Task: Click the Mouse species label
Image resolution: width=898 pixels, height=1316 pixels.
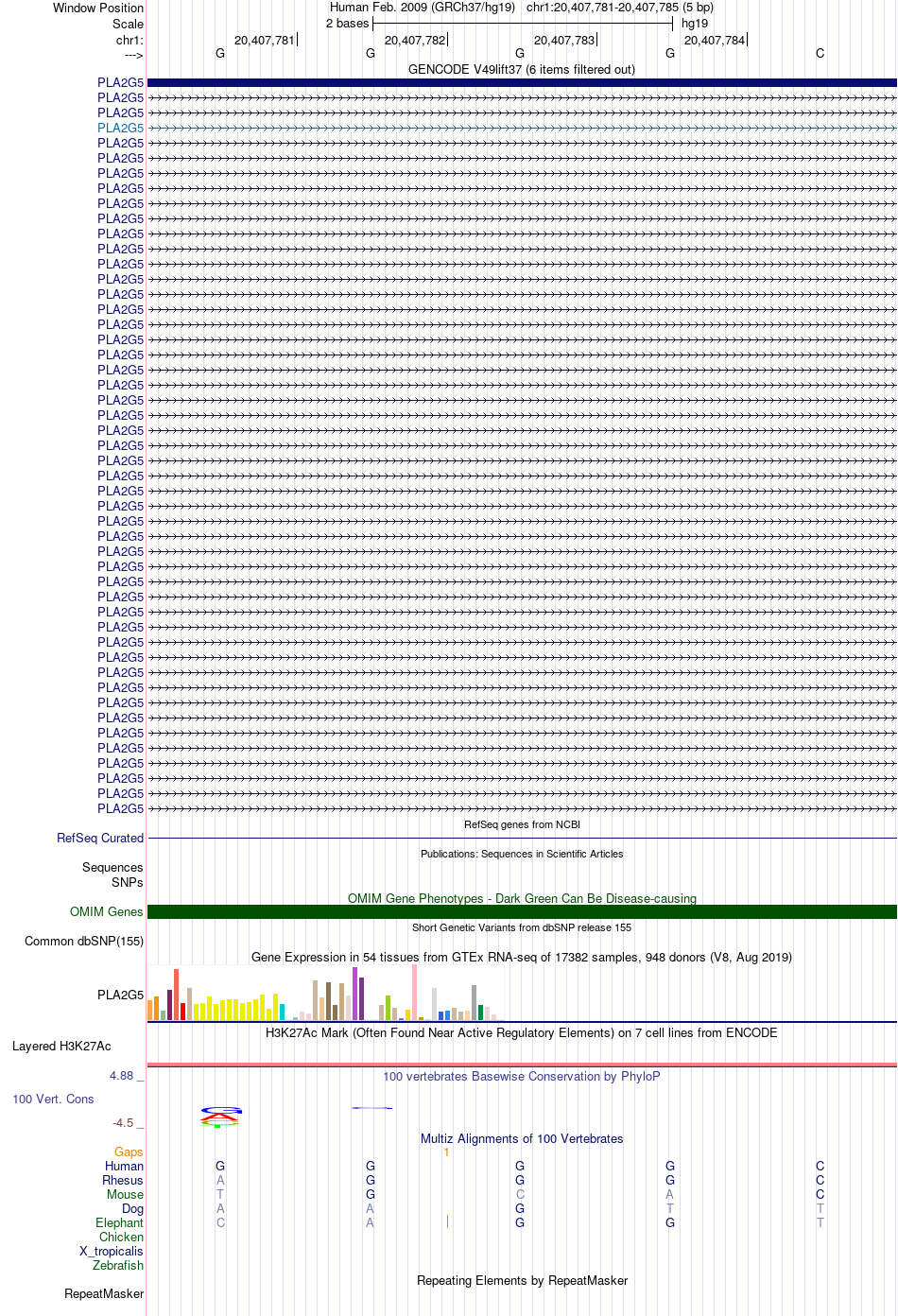Action: 126,1194
